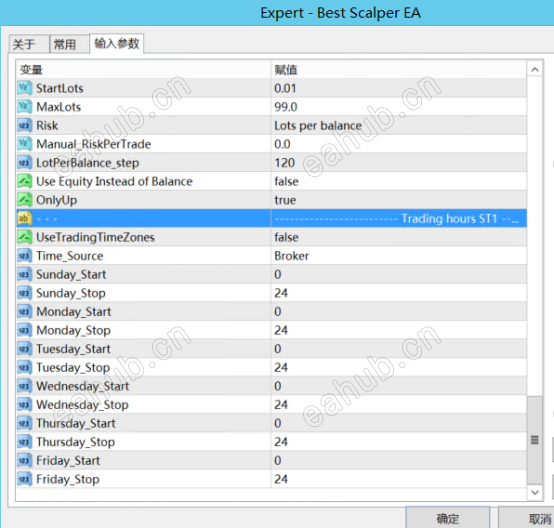This screenshot has width=554, height=528.
Task: Edit the Monday_Stop value 24
Action: pyautogui.click(x=281, y=330)
